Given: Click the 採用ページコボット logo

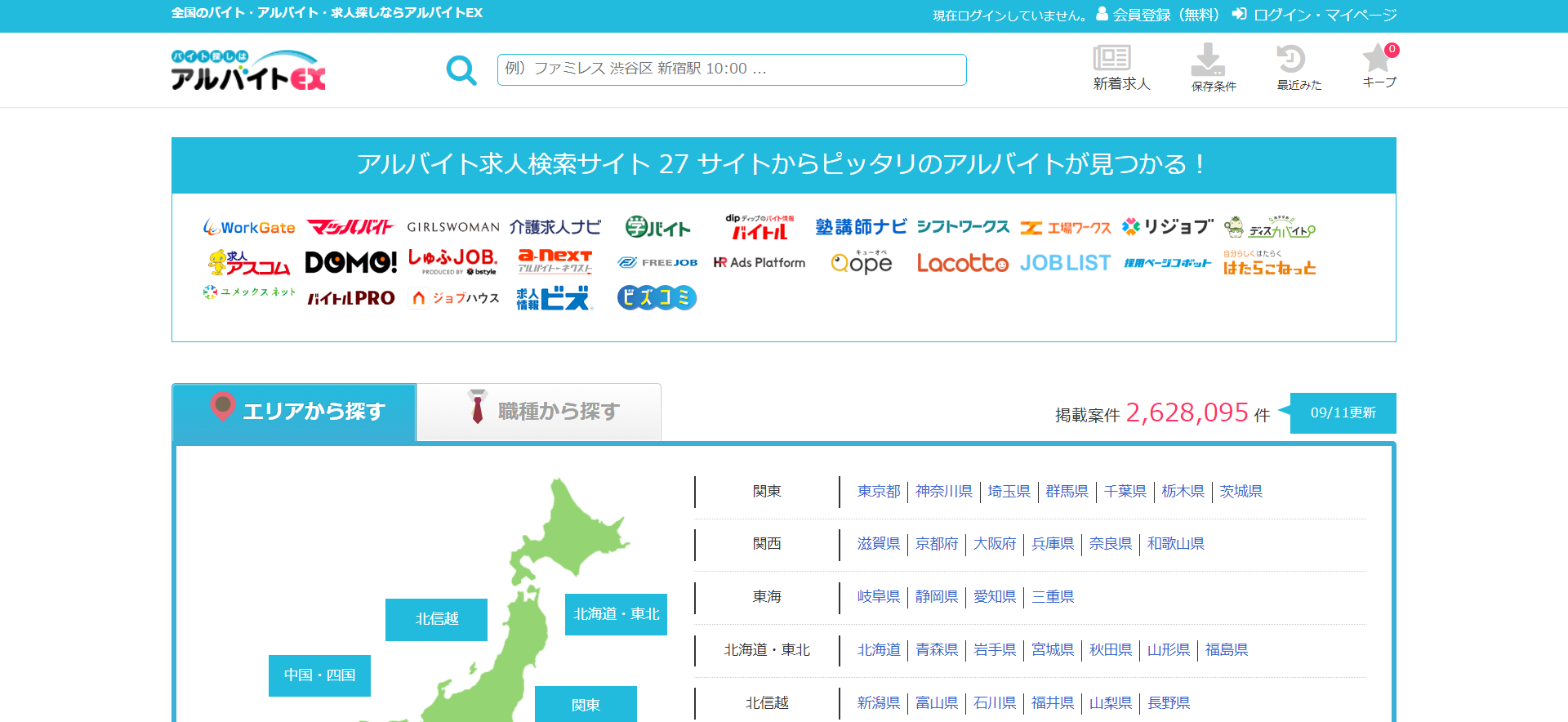Looking at the screenshot, I should click(1168, 263).
